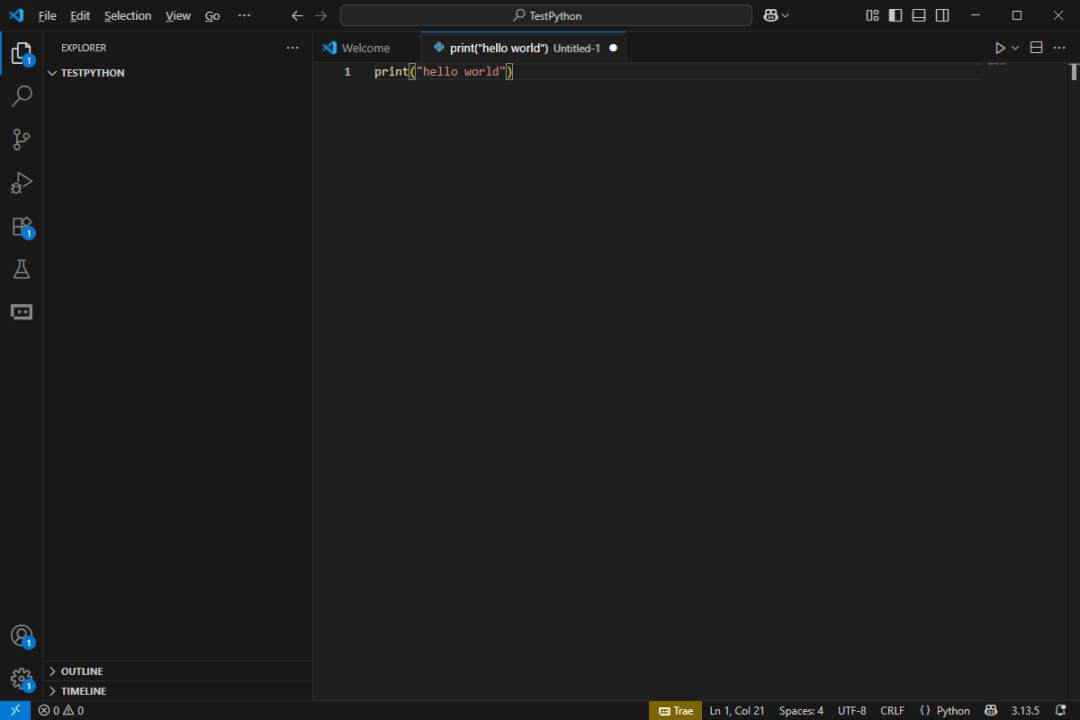
Task: Open the Copilot chat icon in title bar
Action: pyautogui.click(x=771, y=15)
